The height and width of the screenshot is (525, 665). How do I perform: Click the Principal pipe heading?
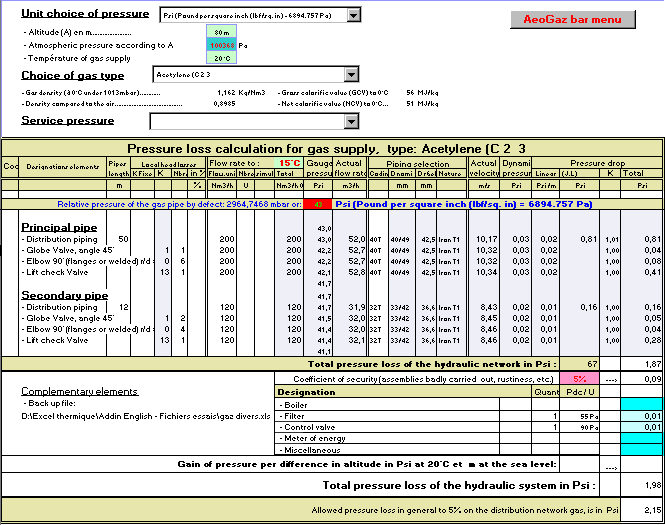click(x=59, y=228)
